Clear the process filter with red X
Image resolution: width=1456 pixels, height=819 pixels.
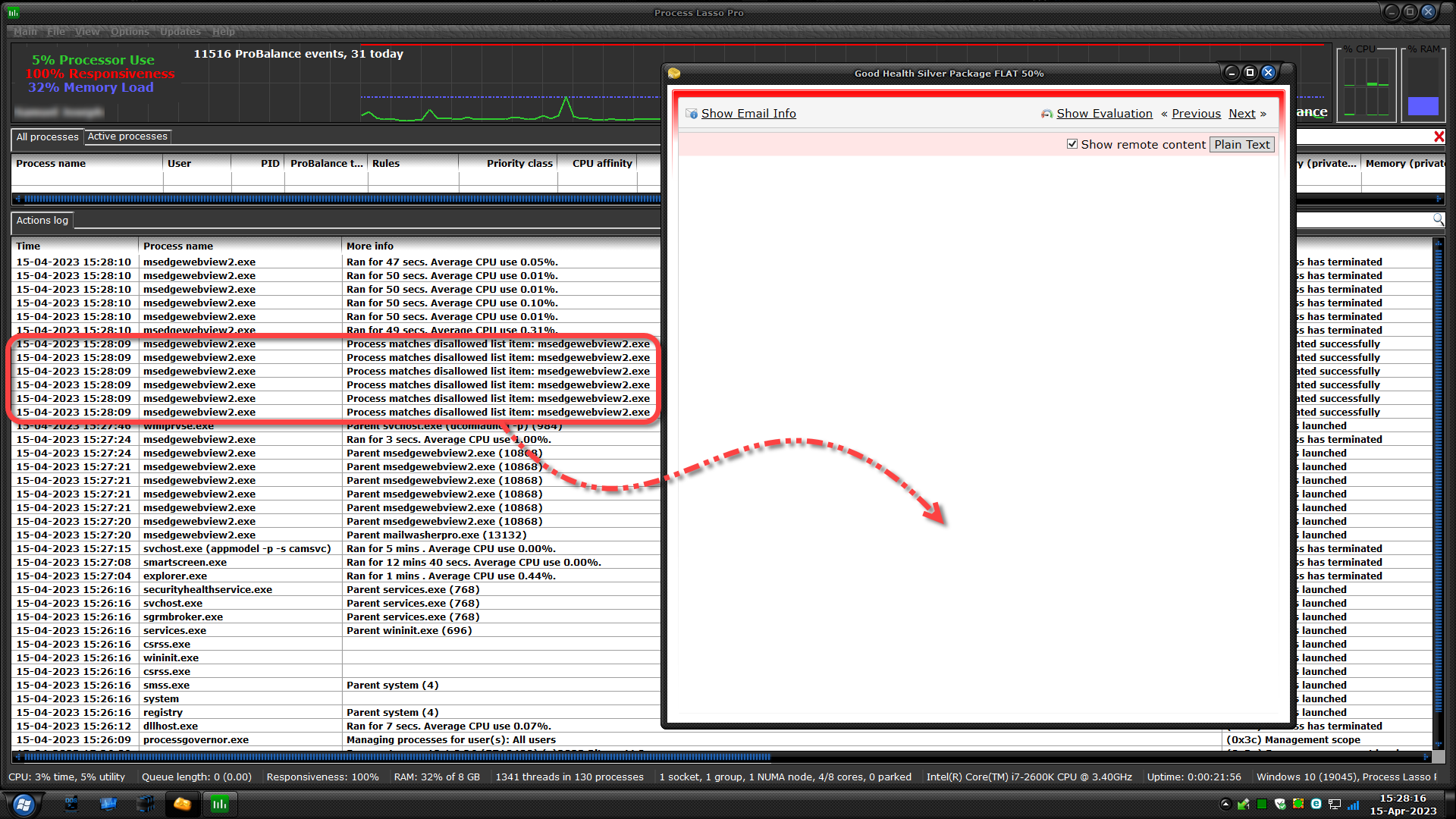click(x=1439, y=136)
